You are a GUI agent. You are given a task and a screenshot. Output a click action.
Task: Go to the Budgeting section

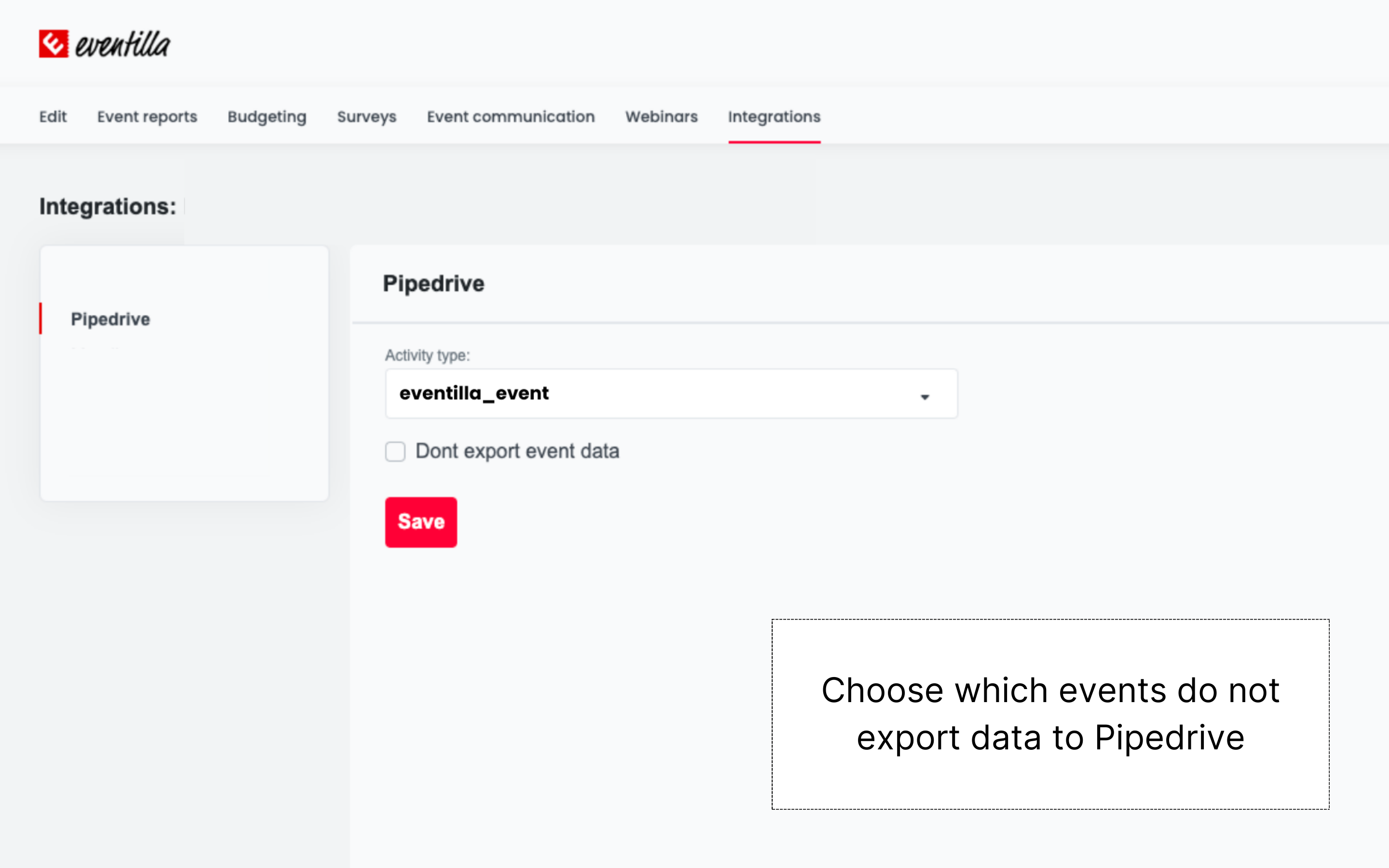pos(266,117)
